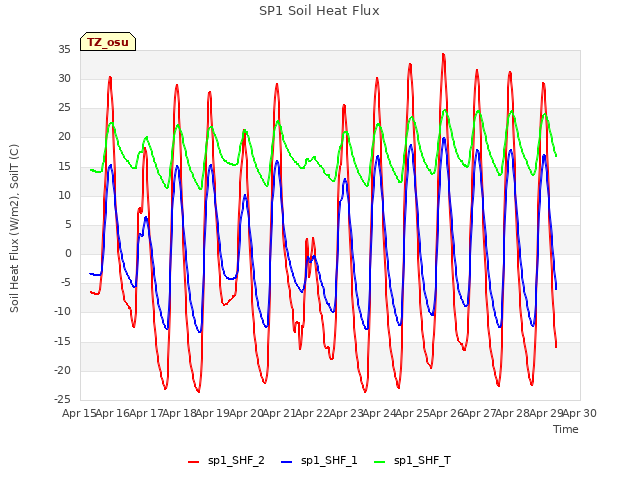Click the 35 y-axis tick label
The height and width of the screenshot is (480, 640).
pyautogui.click(x=64, y=50)
